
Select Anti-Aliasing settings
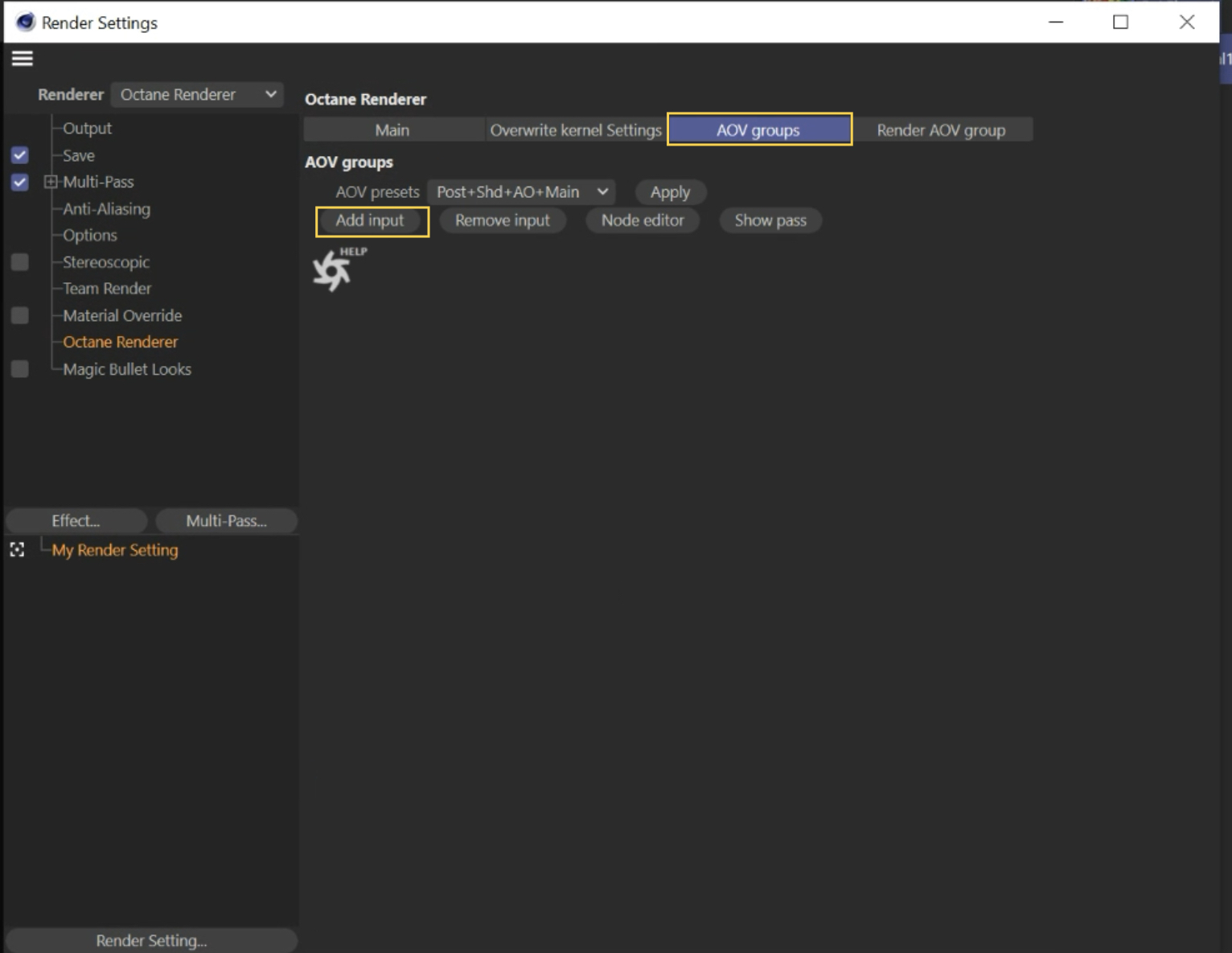pyautogui.click(x=107, y=209)
